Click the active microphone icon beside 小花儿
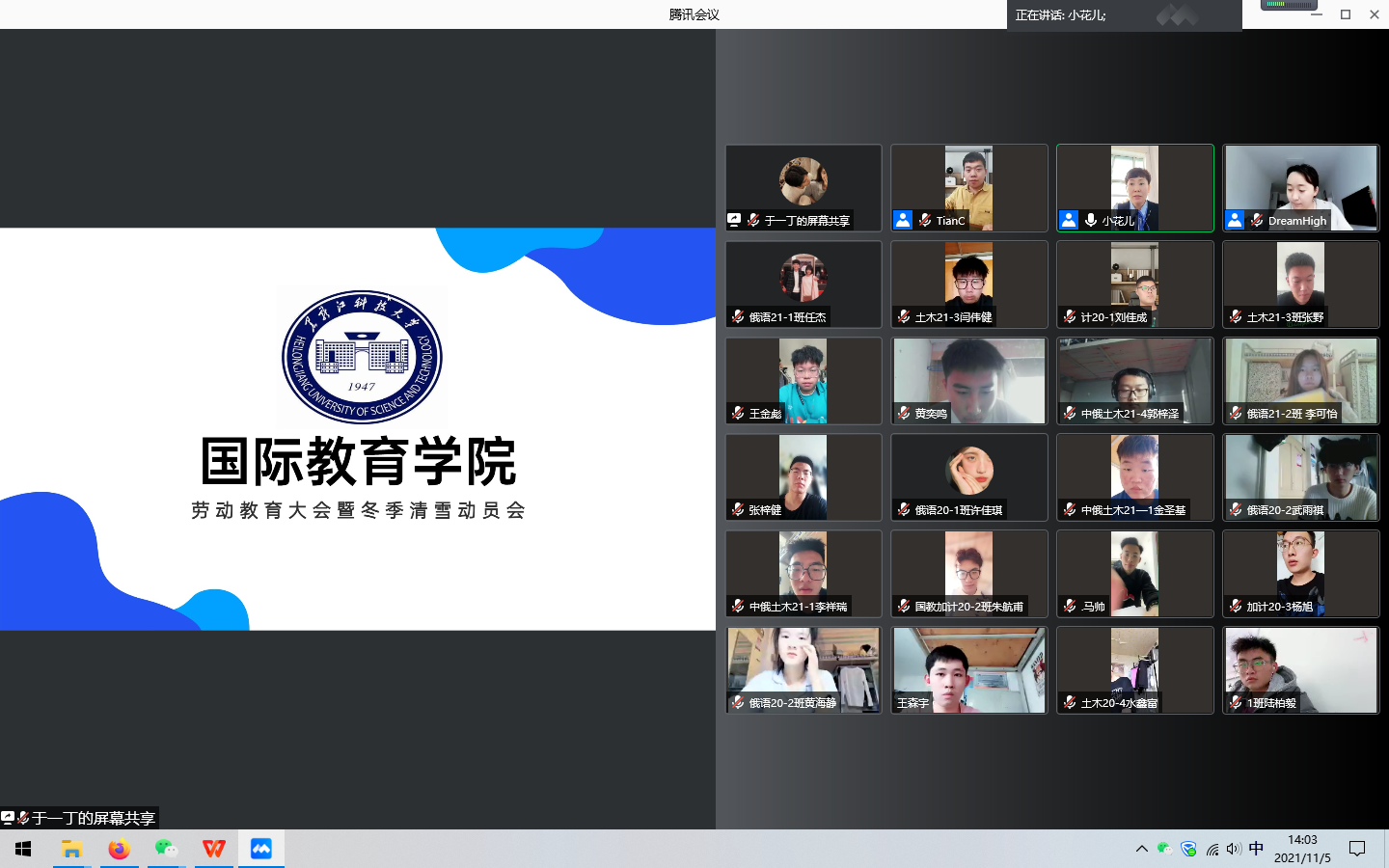The height and width of the screenshot is (868, 1389). pyautogui.click(x=1090, y=220)
